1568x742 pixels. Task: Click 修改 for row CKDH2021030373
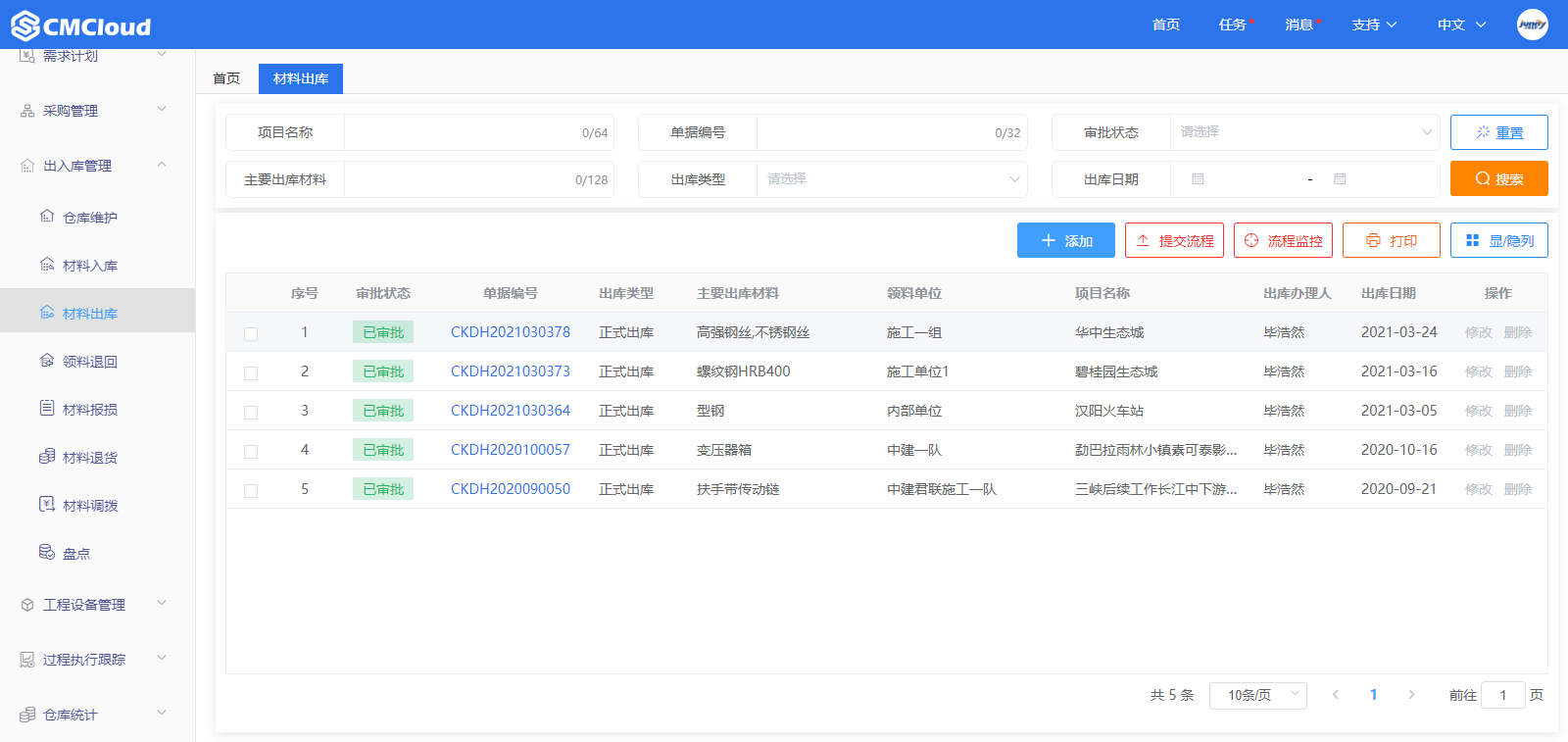[1479, 371]
